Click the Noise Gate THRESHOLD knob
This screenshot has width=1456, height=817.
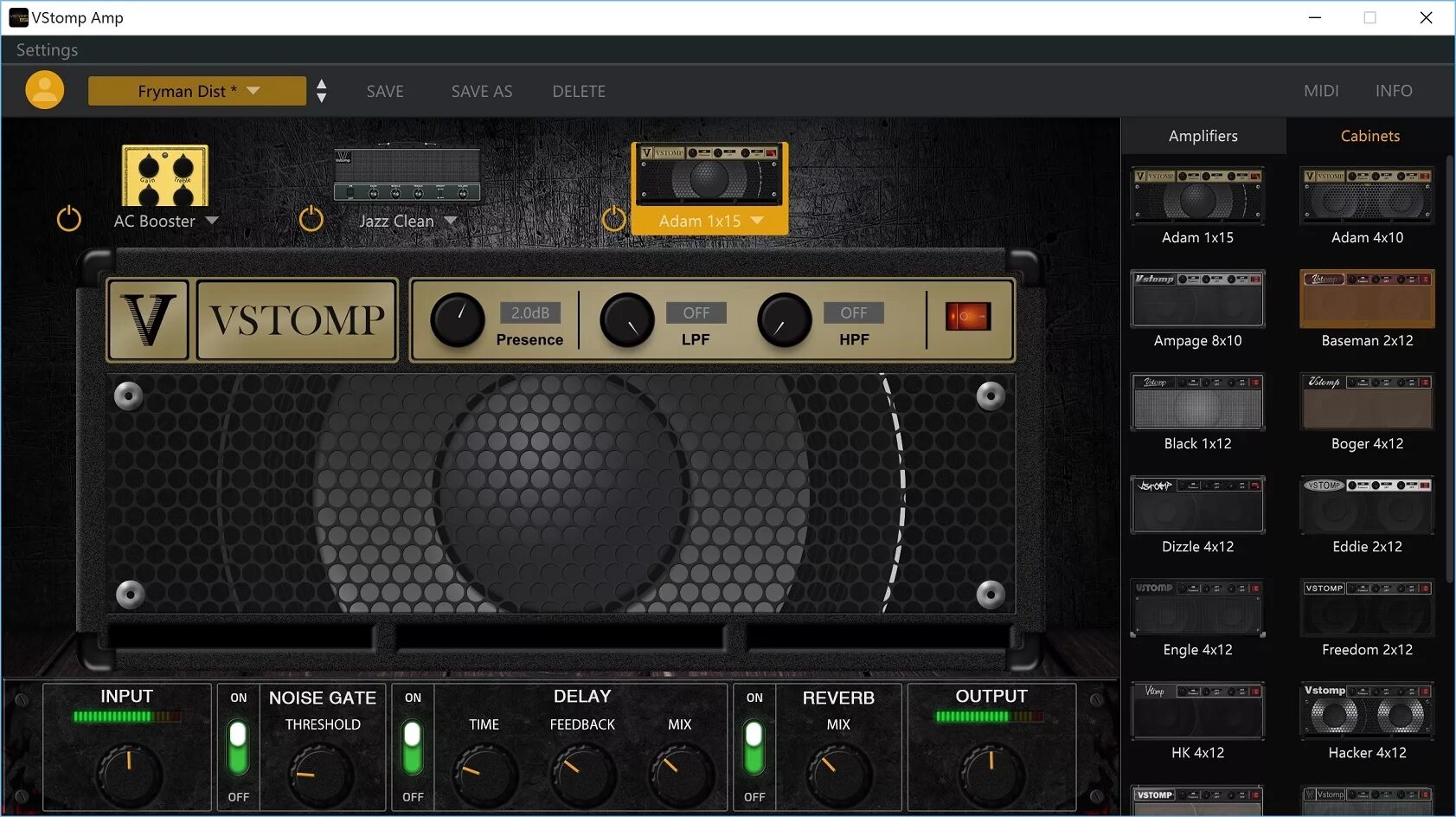coord(322,775)
